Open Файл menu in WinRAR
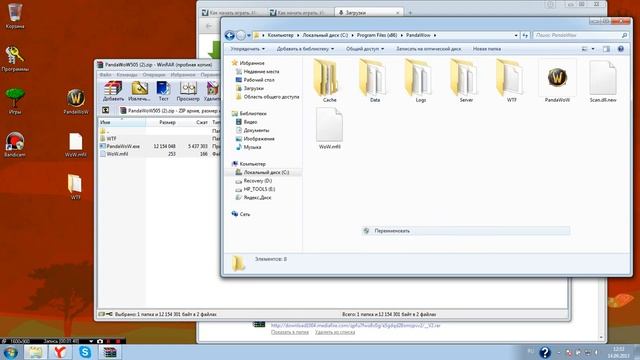Viewport: 640px width, 360px height. point(105,75)
